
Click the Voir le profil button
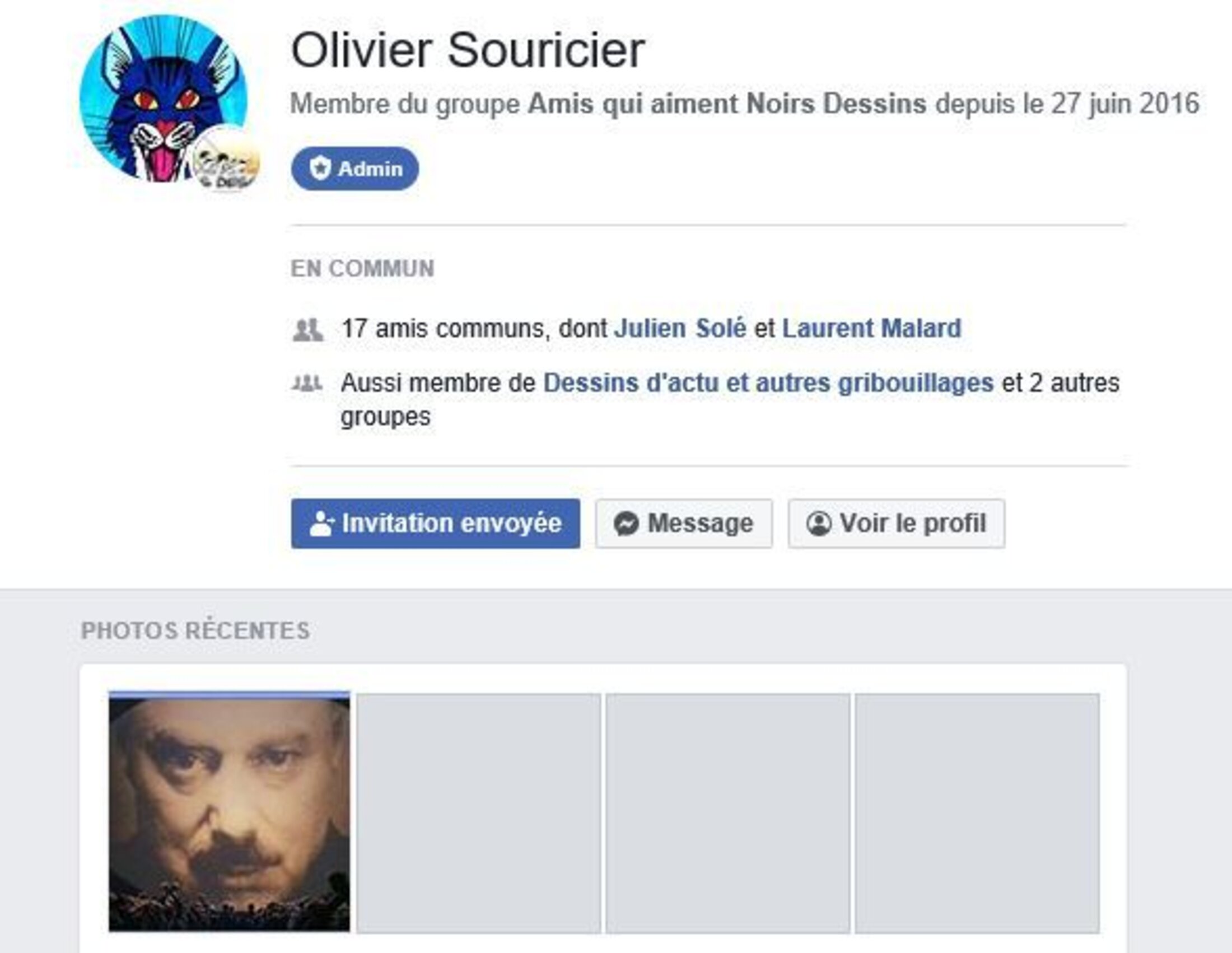point(897,524)
